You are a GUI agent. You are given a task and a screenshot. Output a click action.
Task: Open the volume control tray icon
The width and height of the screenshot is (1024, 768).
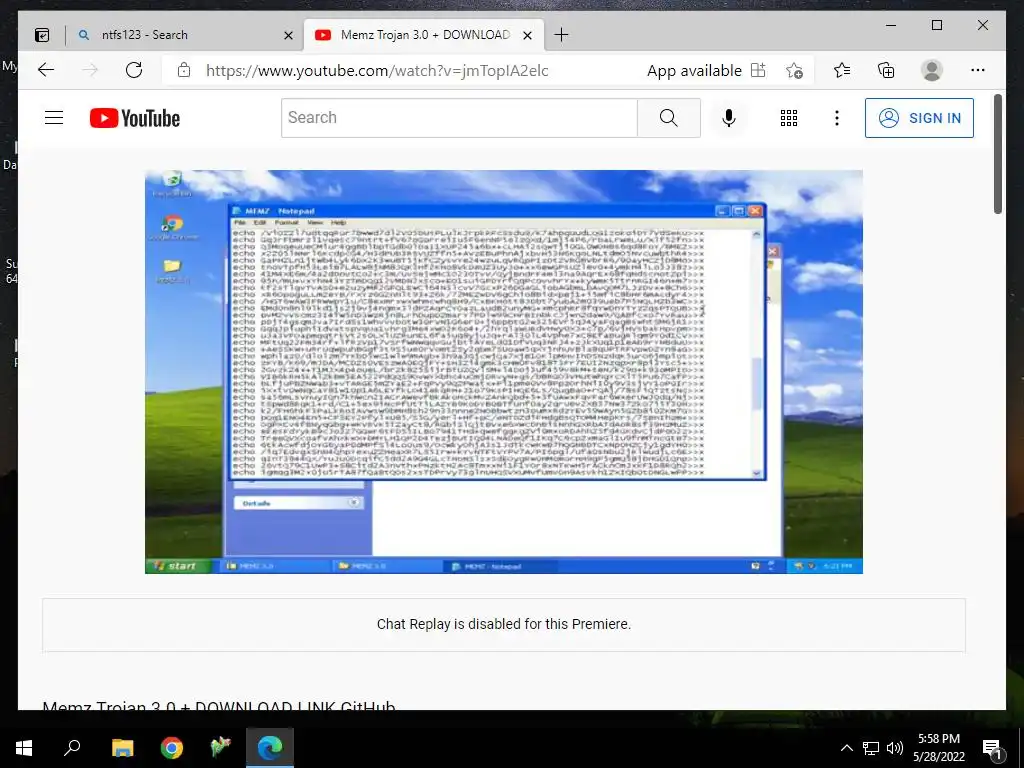click(895, 748)
